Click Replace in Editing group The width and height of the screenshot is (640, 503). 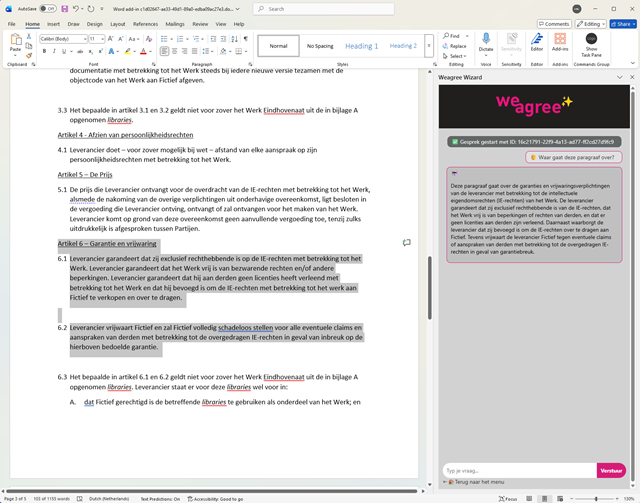coord(454,46)
